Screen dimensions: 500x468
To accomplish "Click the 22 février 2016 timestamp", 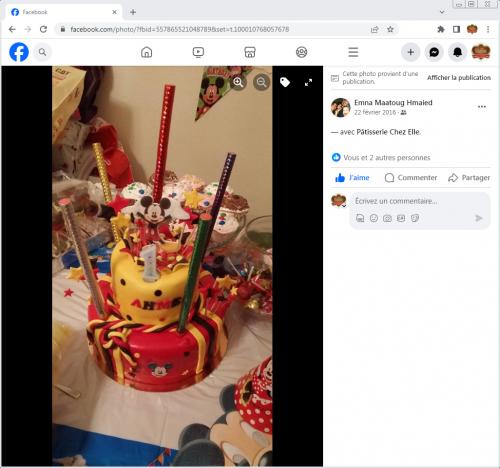I will (x=375, y=112).
